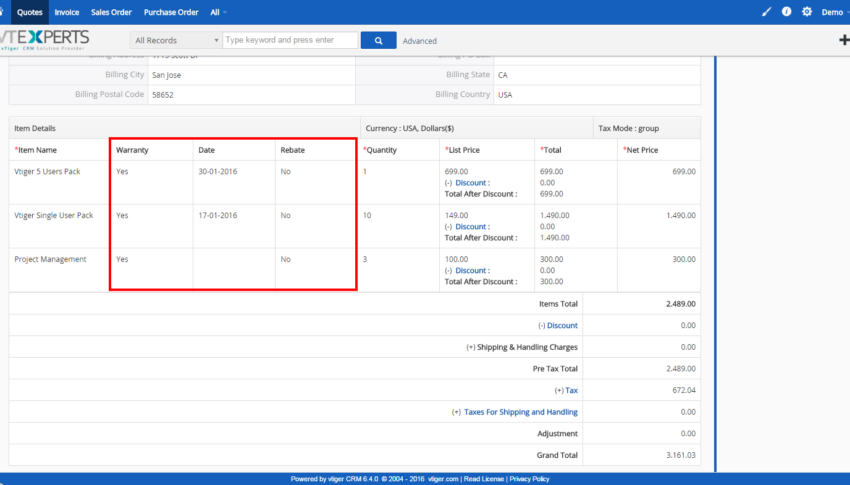Image resolution: width=850 pixels, height=485 pixels.
Task: Open the Invoice module tab
Action: tap(67, 12)
